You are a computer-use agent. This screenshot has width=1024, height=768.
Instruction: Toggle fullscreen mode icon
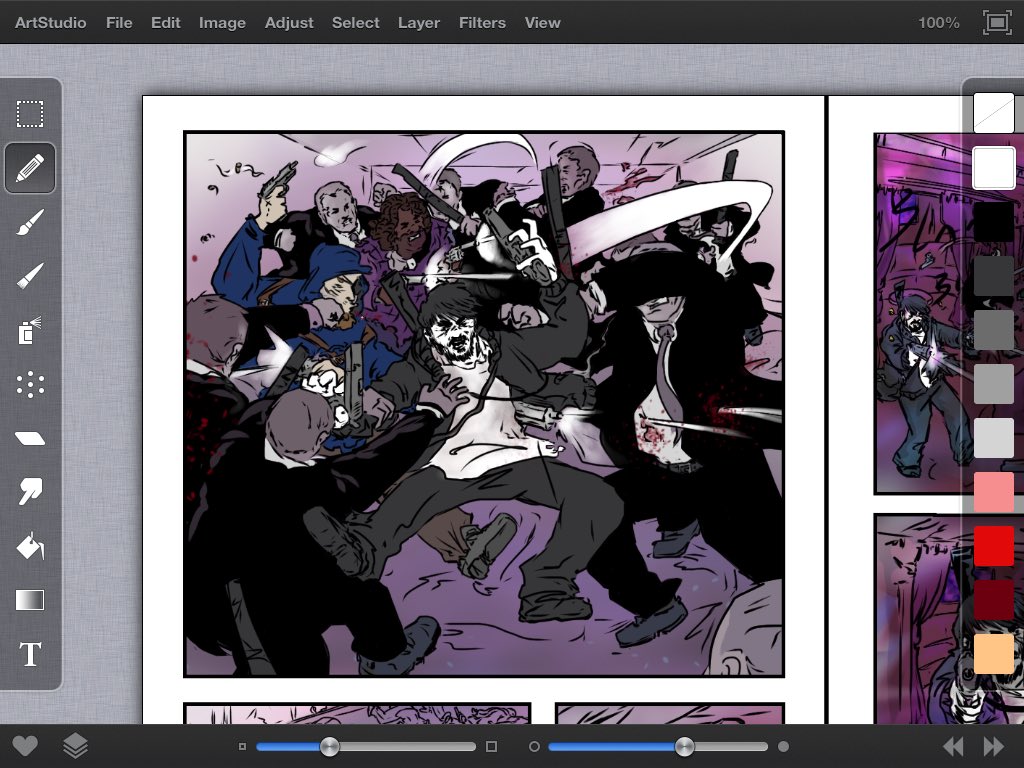(x=997, y=23)
